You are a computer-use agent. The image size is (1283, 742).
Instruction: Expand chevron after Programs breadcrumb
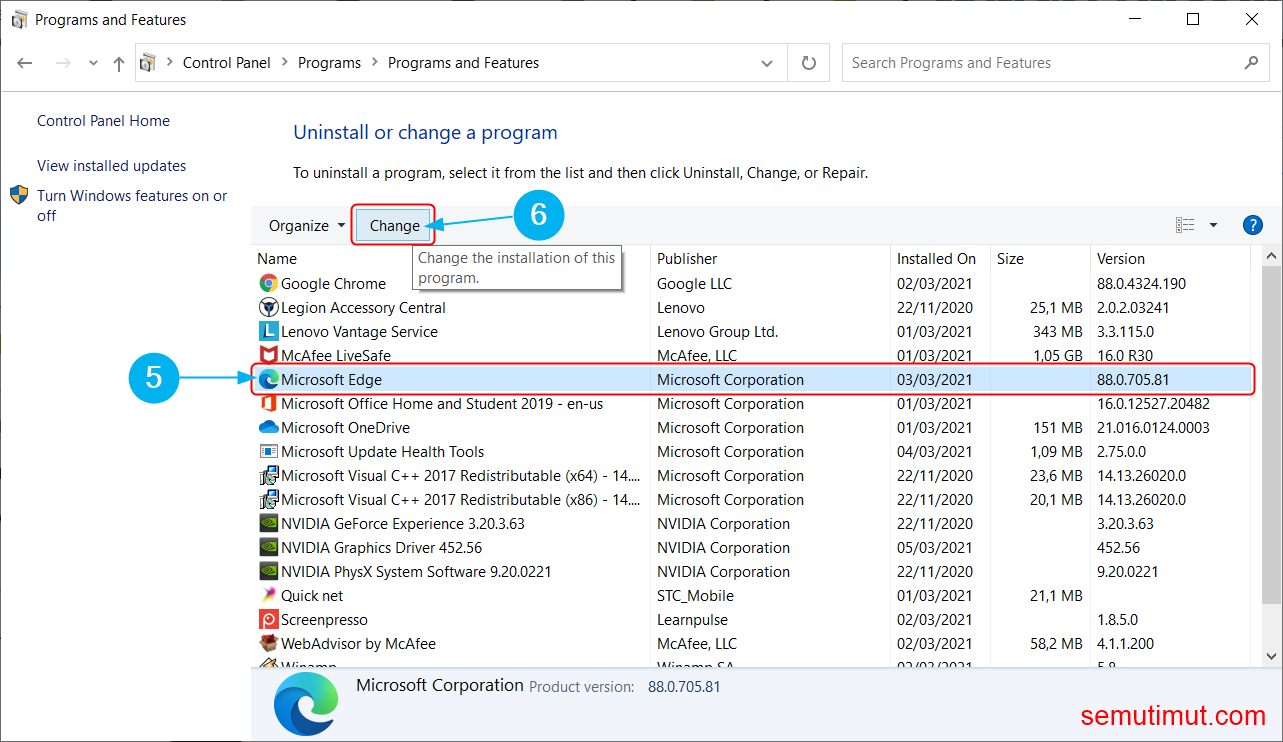(375, 63)
